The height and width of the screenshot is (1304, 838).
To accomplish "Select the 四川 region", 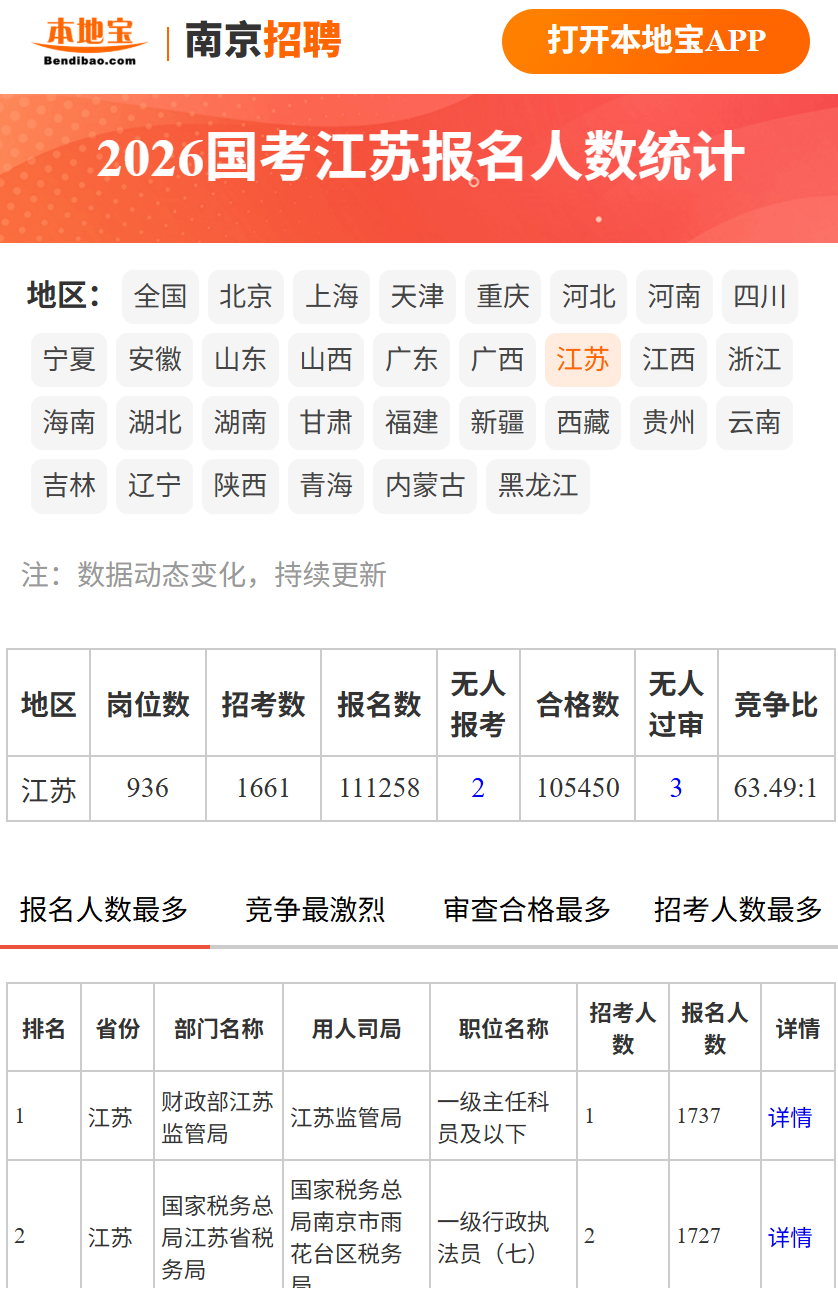I will tap(760, 297).
